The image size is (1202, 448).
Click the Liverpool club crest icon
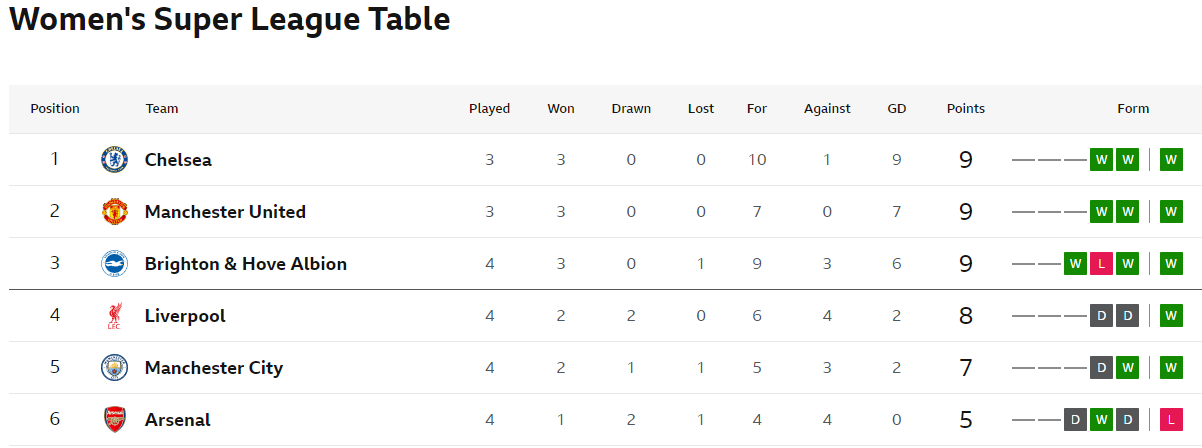click(x=115, y=316)
